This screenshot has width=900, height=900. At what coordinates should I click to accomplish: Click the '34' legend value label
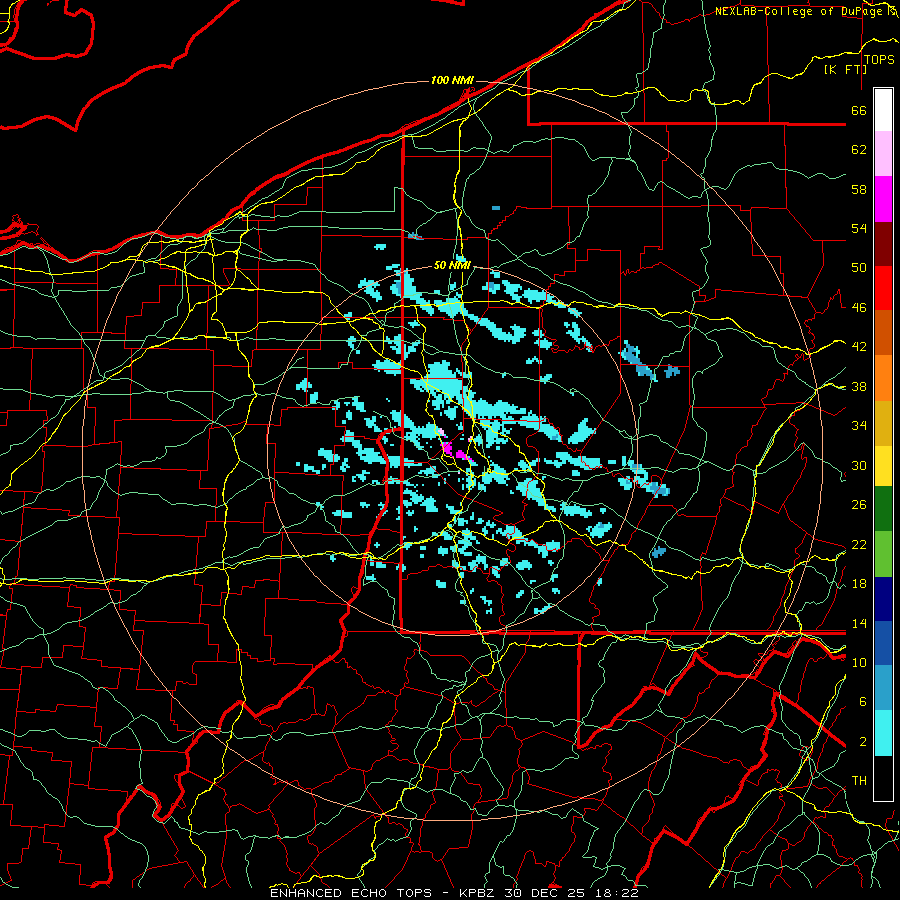[859, 425]
